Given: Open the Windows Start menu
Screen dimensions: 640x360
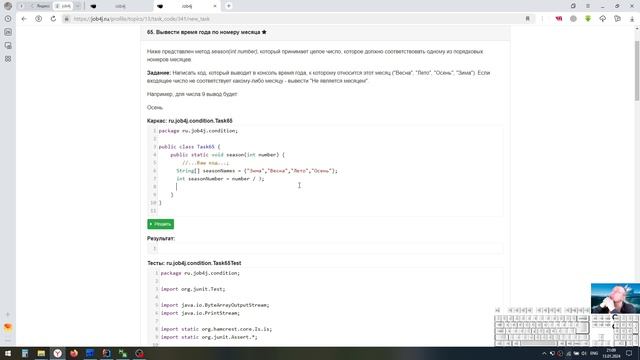Looking at the screenshot, I should coord(8,353).
